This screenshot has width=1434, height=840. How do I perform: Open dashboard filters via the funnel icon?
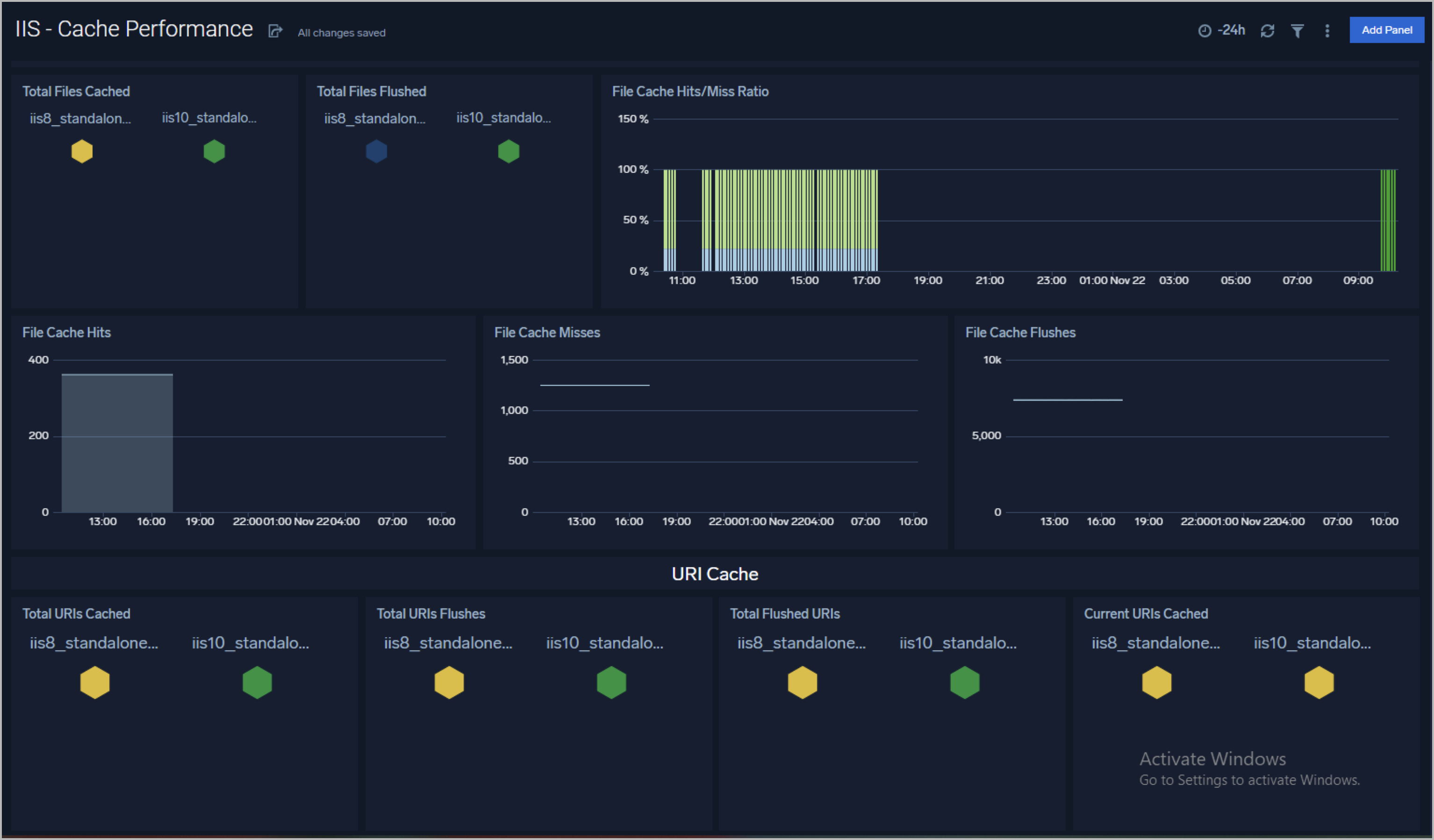click(1297, 30)
